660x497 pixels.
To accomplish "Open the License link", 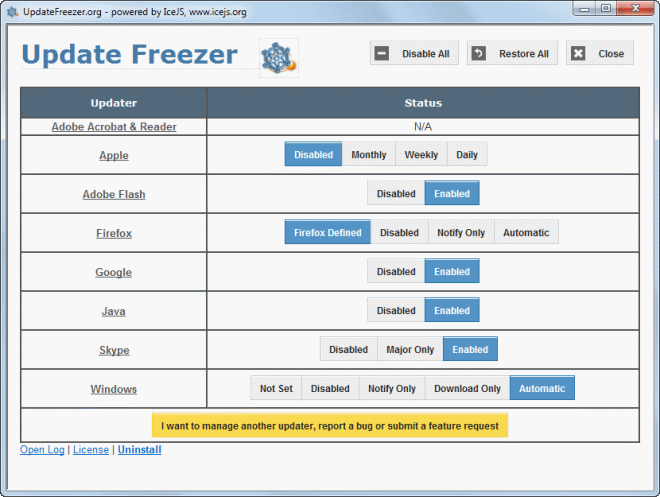I will coord(91,449).
